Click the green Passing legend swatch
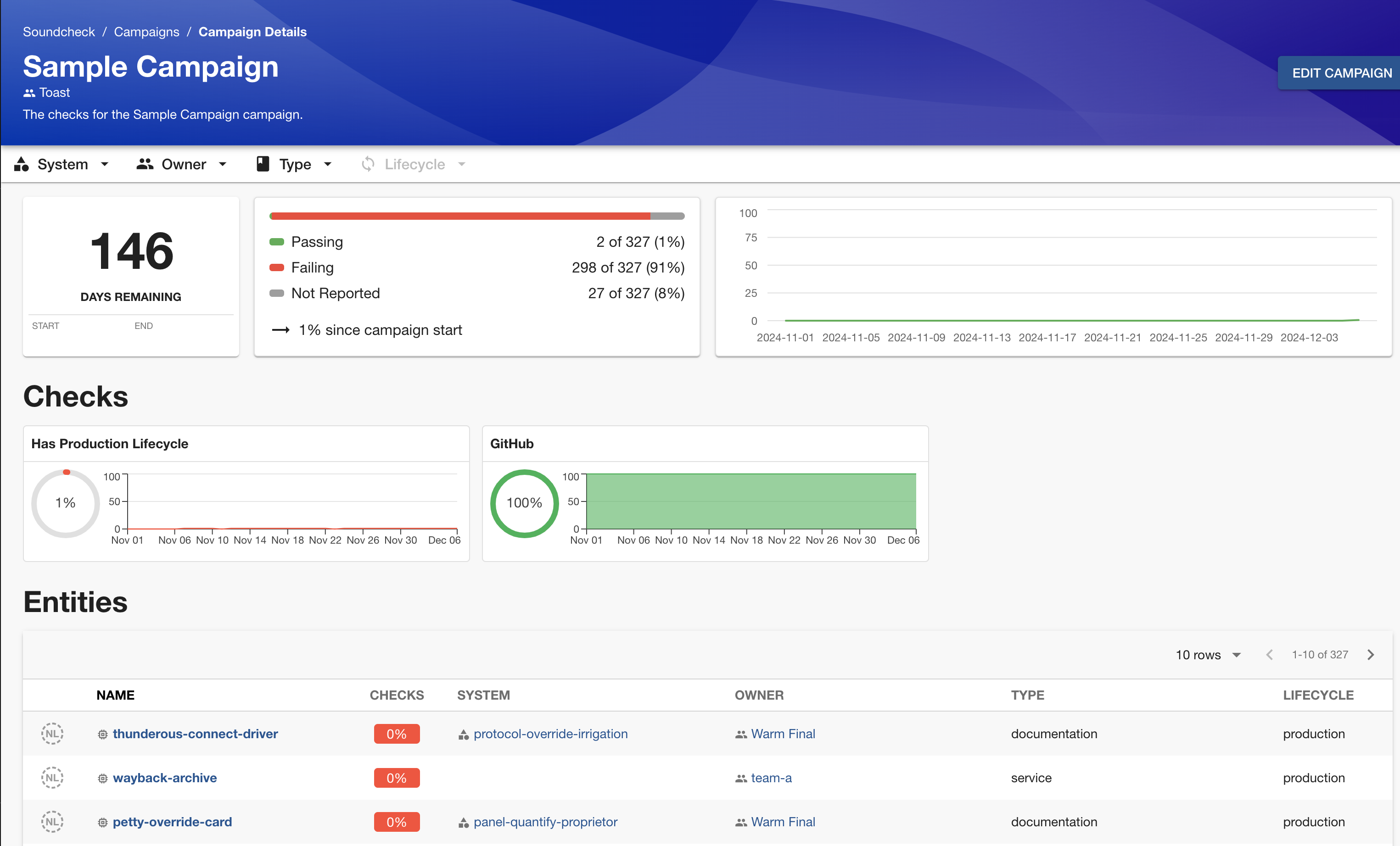Screen dimensions: 1400x846 [277, 242]
